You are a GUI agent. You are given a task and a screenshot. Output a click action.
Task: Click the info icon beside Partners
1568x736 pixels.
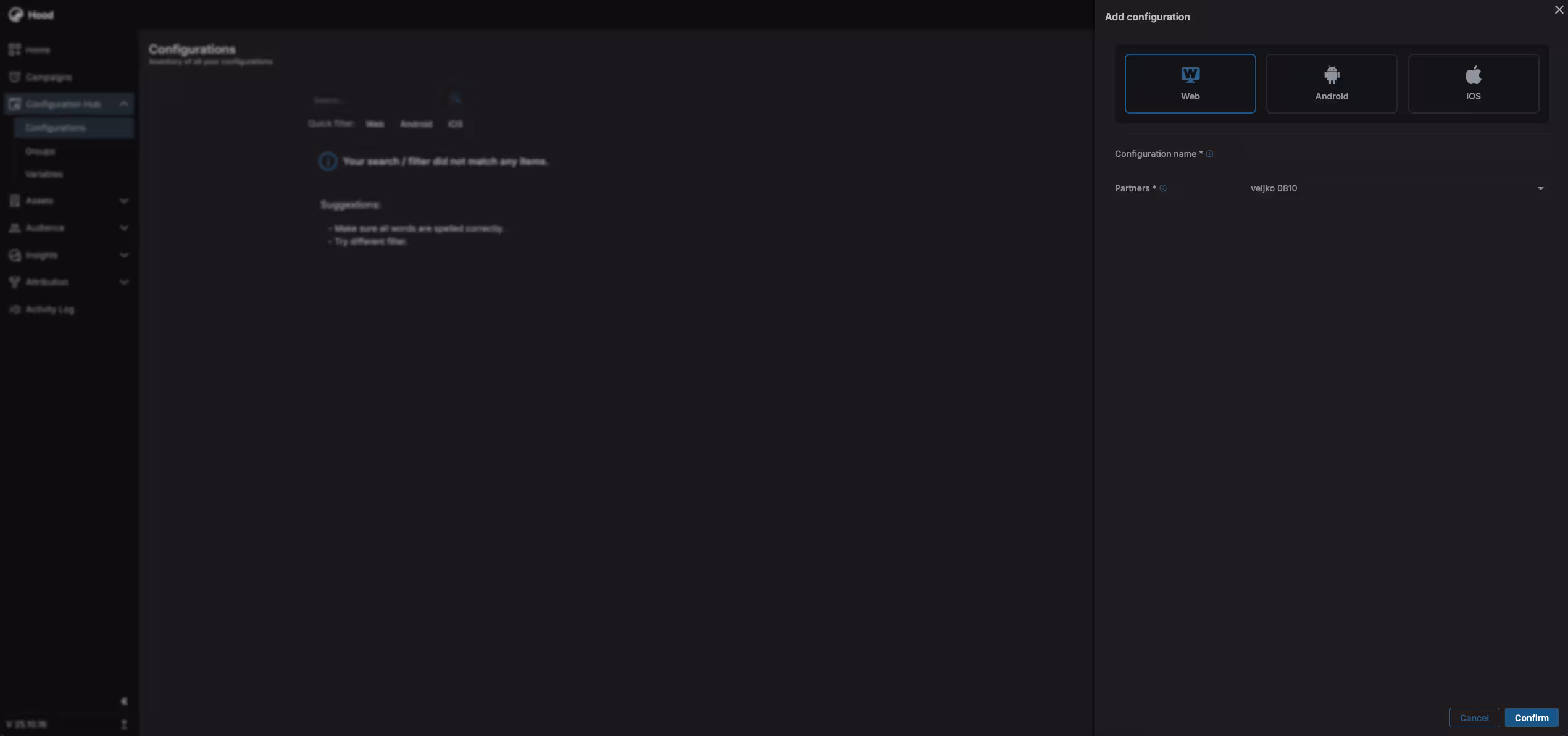pos(1163,188)
